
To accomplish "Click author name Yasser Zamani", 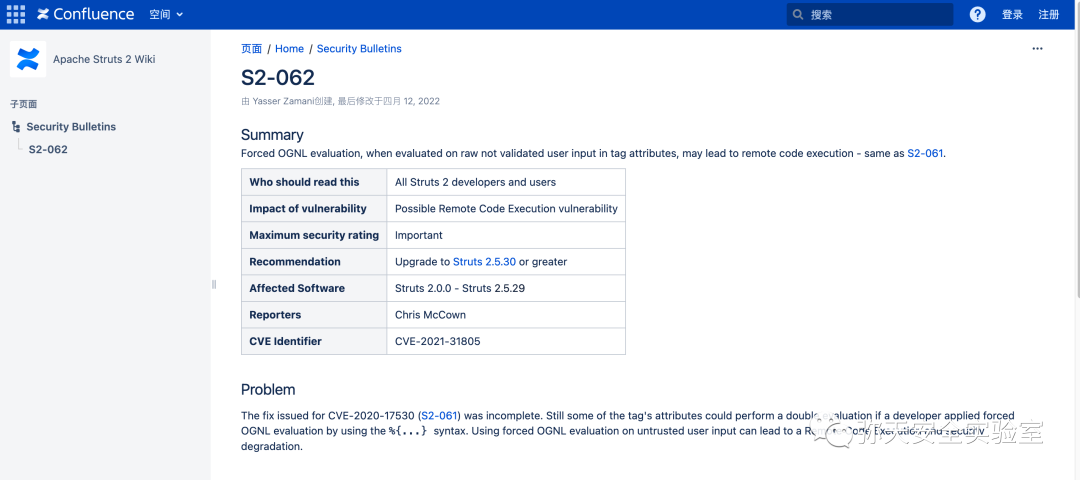I will click(284, 101).
